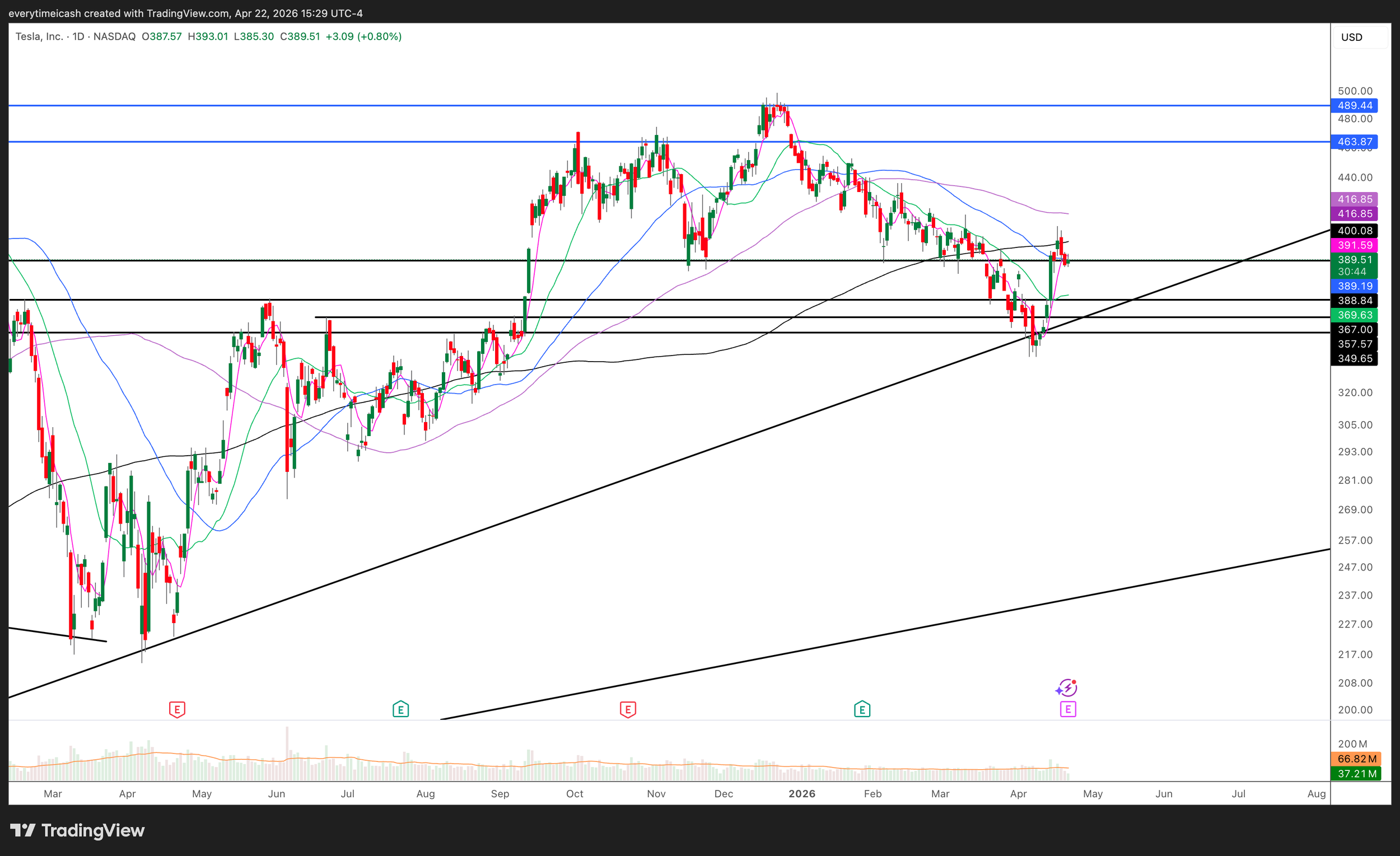Image resolution: width=1400 pixels, height=856 pixels.
Task: Click the green 37.21 M volume label
Action: 1356,774
